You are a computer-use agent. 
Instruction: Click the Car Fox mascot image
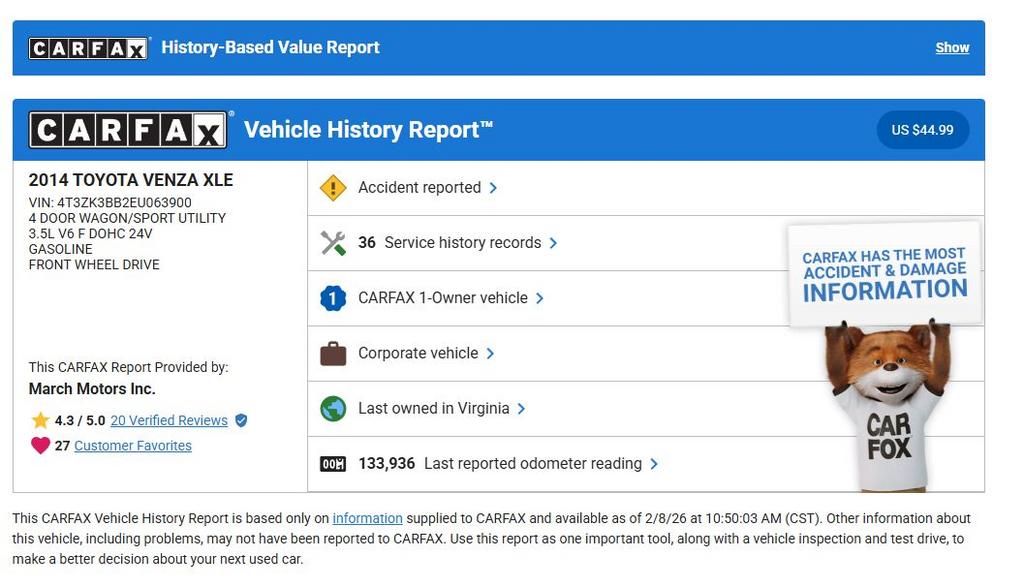point(887,405)
